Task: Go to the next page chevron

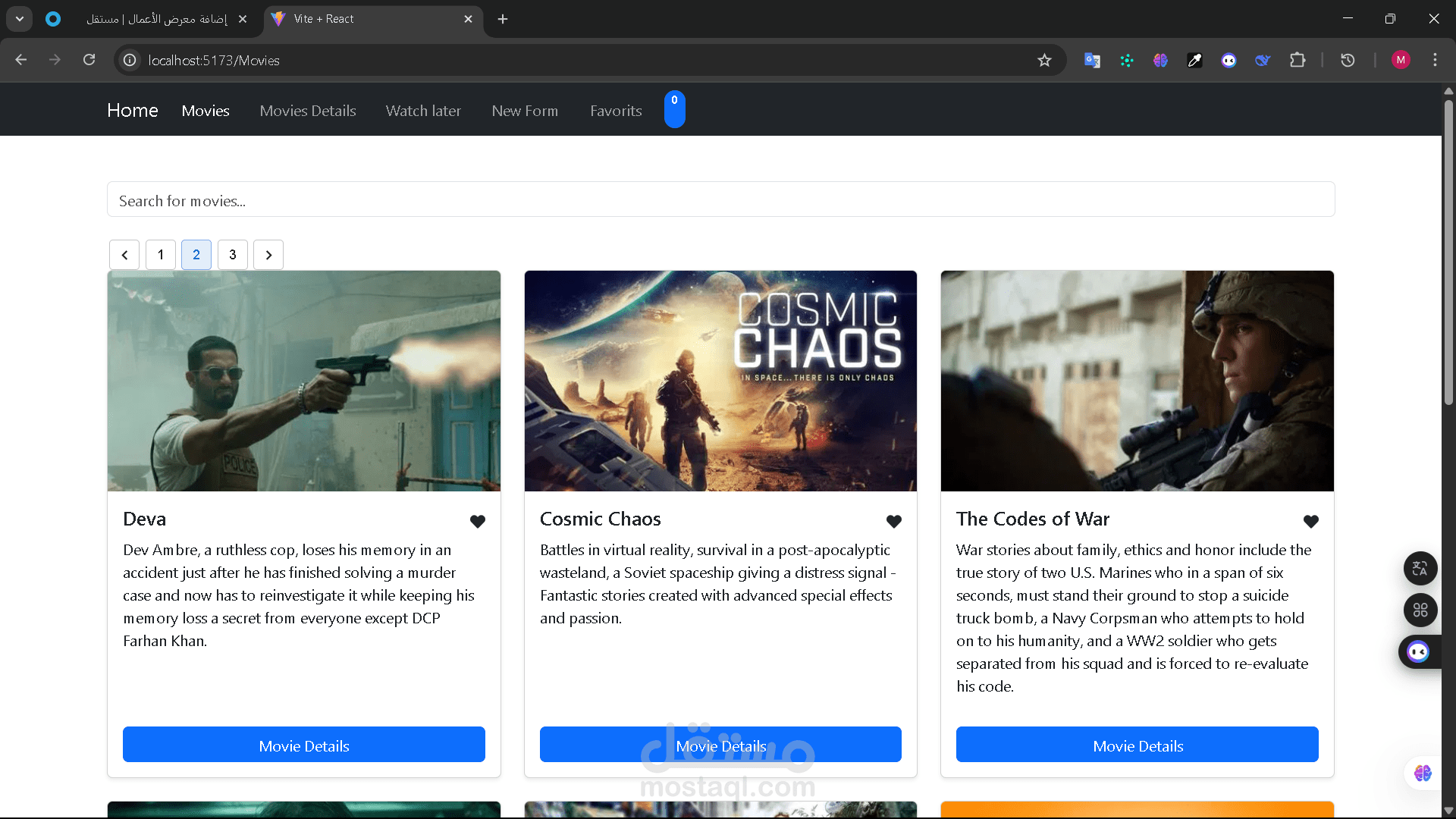Action: (x=268, y=255)
